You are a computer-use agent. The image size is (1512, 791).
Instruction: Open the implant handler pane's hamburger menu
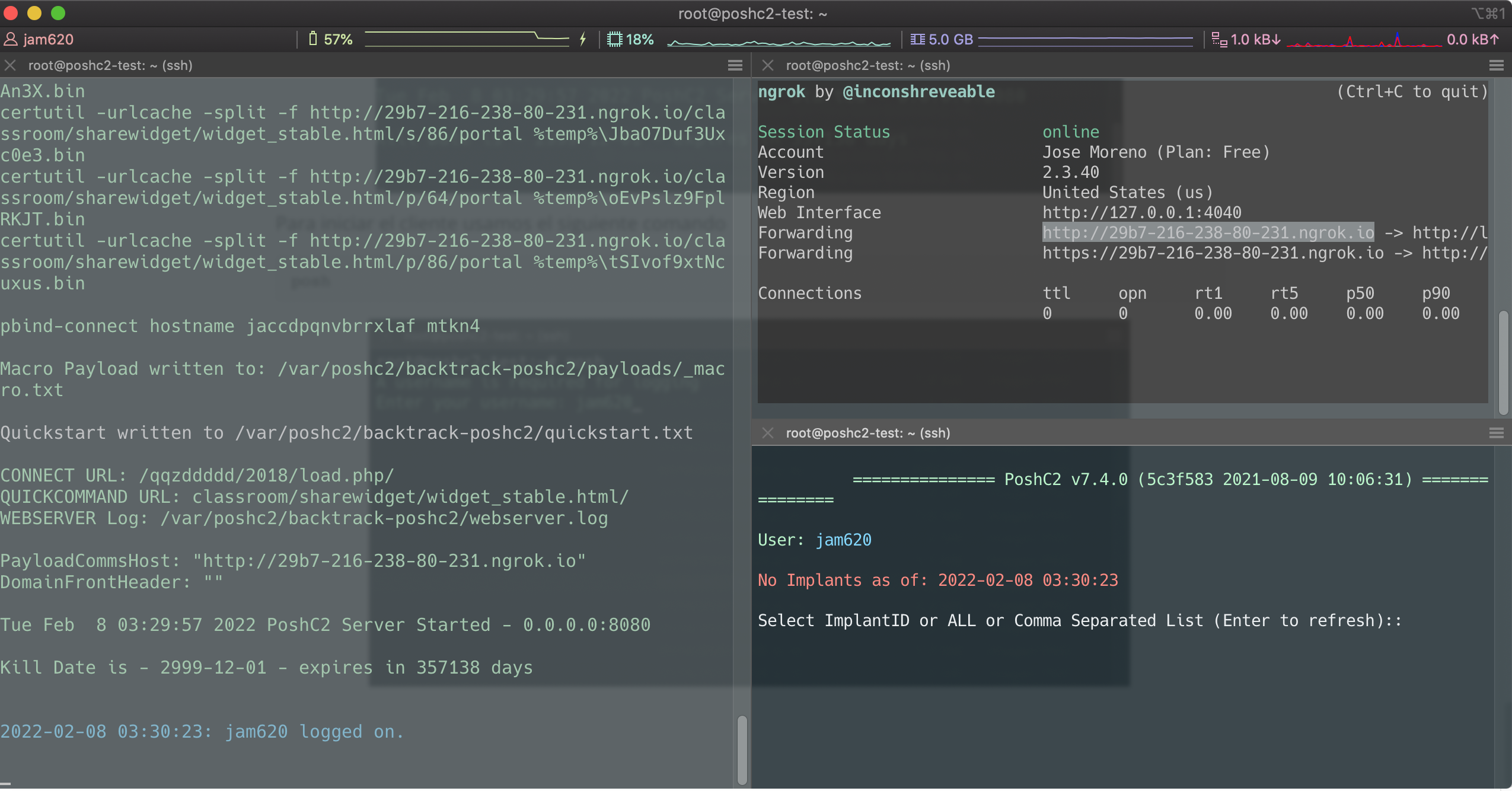[x=1497, y=433]
